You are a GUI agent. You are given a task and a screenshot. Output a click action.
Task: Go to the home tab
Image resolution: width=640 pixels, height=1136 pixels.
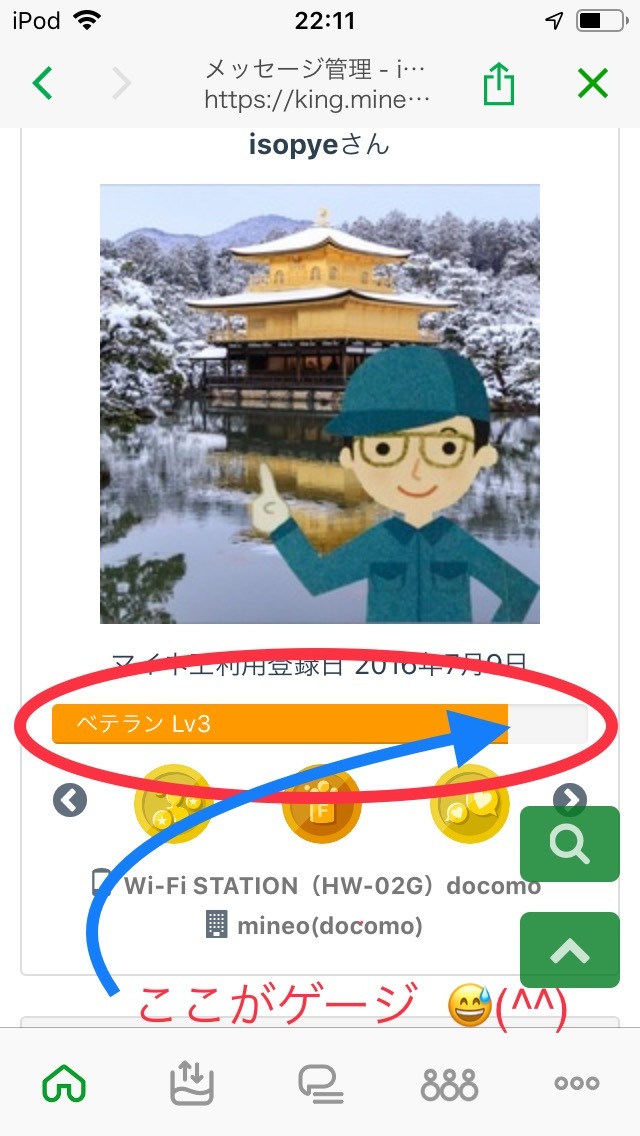(65, 1084)
